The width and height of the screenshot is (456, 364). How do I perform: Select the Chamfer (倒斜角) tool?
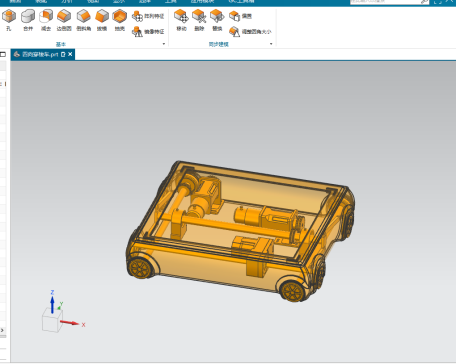pyautogui.click(x=84, y=20)
